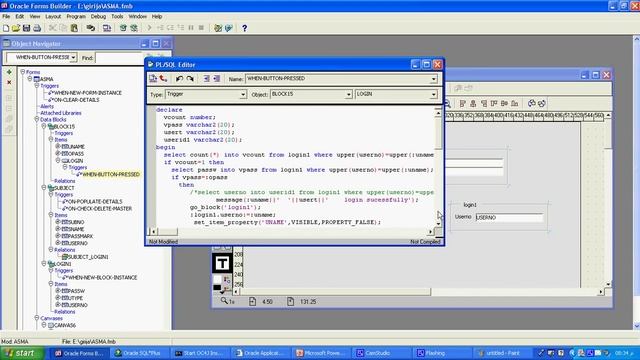Image resolution: width=640 pixels, height=360 pixels.
Task: Click the USERNO field in Layout Editor
Action: click(509, 218)
